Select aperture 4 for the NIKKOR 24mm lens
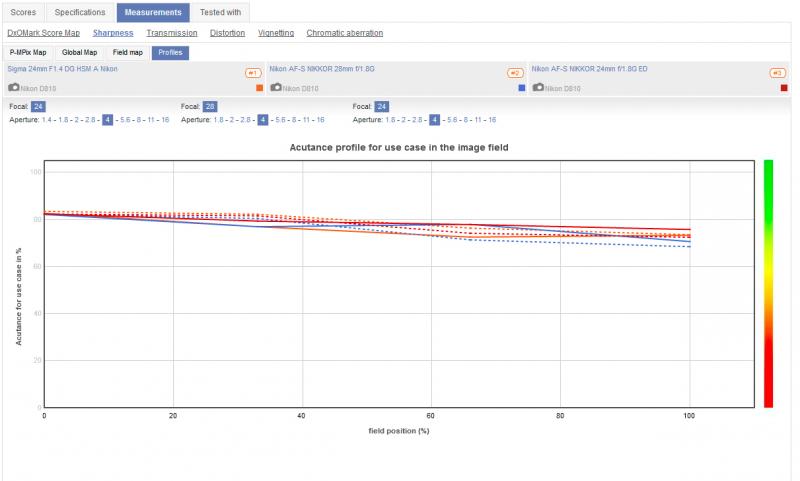800x481 pixels. tap(434, 120)
